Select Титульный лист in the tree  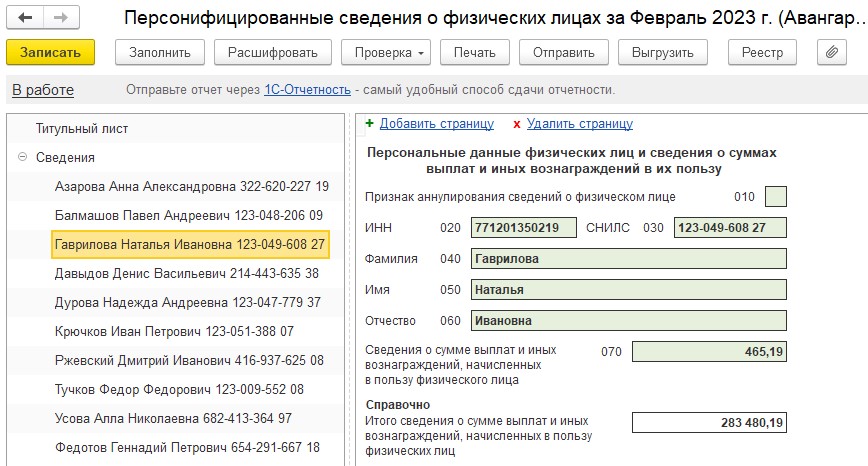click(82, 128)
